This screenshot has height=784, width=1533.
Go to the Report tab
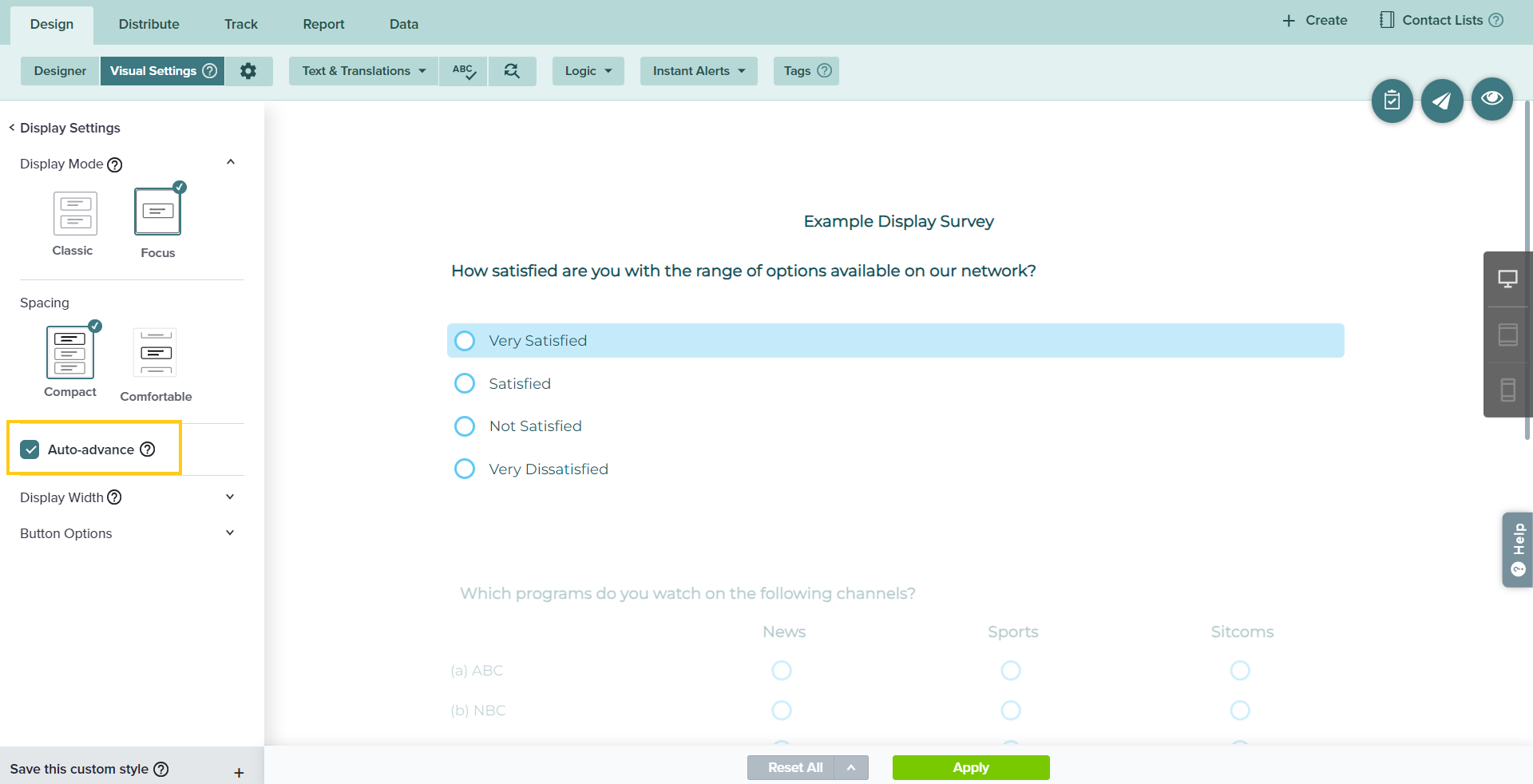point(323,24)
